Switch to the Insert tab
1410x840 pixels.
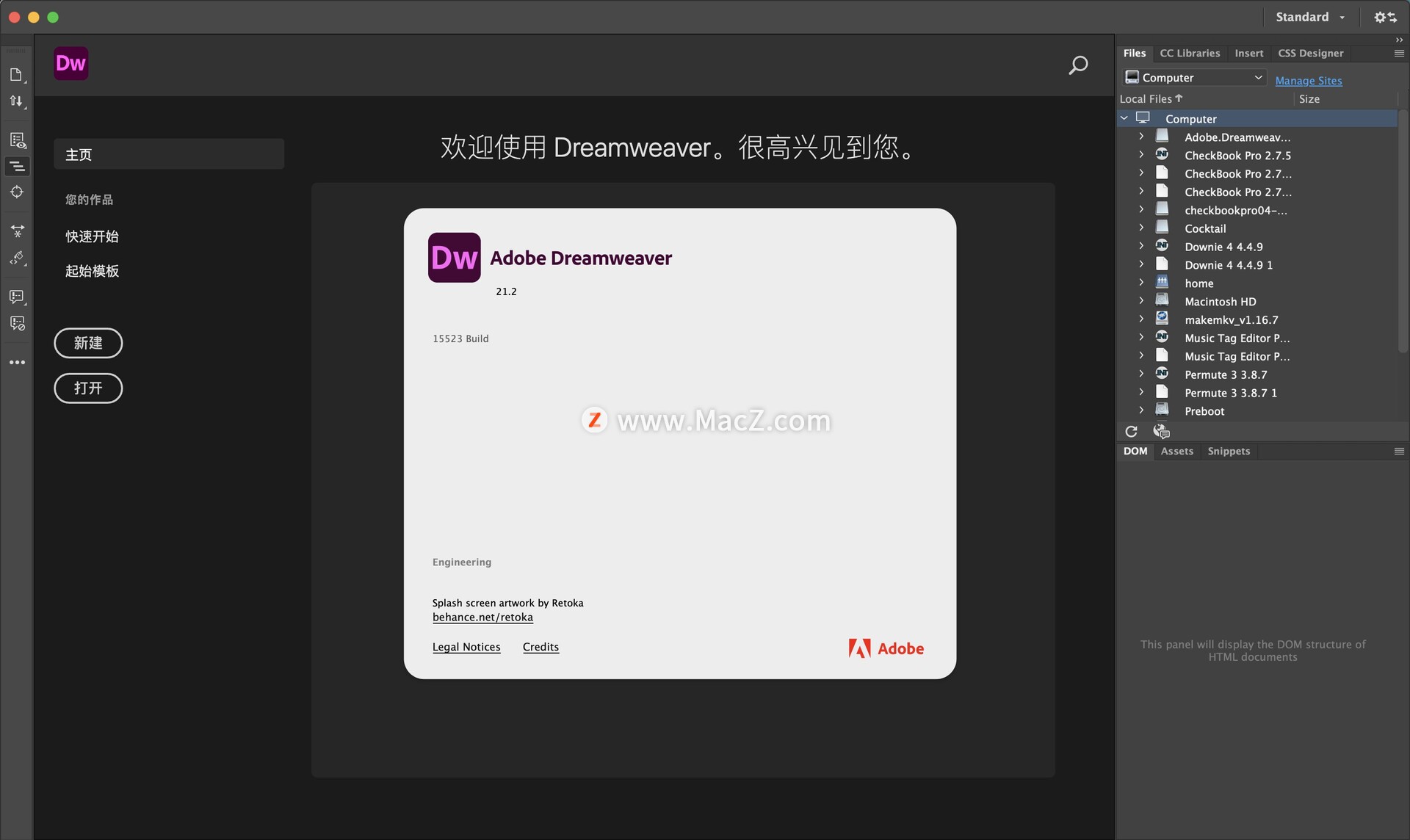(x=1248, y=54)
